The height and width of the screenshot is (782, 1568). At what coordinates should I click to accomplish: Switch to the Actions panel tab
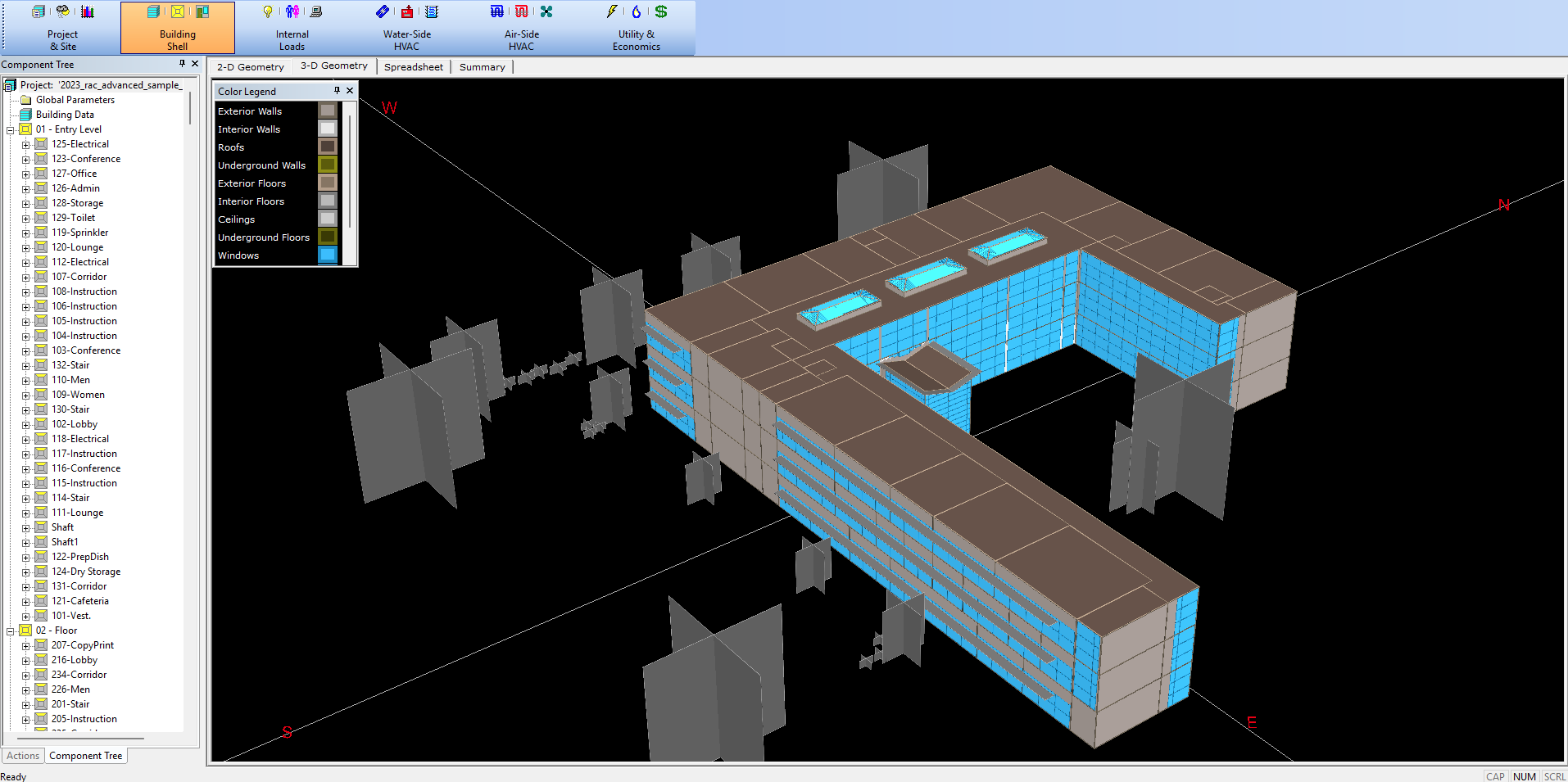point(23,756)
